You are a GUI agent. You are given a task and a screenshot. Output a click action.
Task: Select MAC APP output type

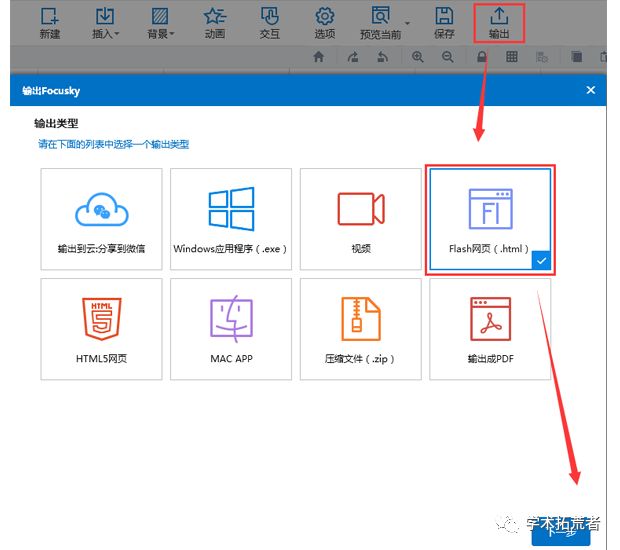231,329
